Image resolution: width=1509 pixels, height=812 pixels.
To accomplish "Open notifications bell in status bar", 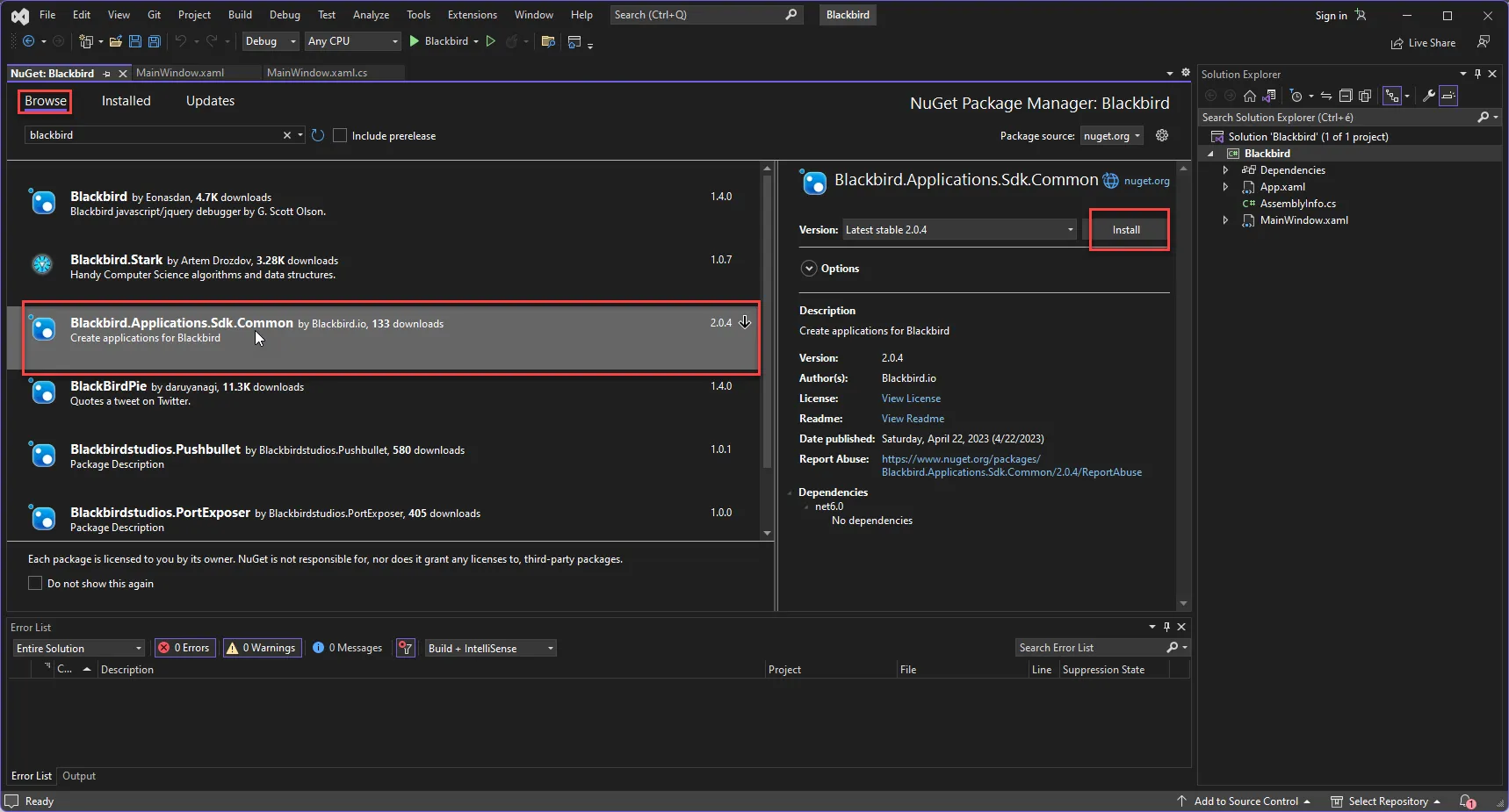I will pyautogui.click(x=1467, y=801).
